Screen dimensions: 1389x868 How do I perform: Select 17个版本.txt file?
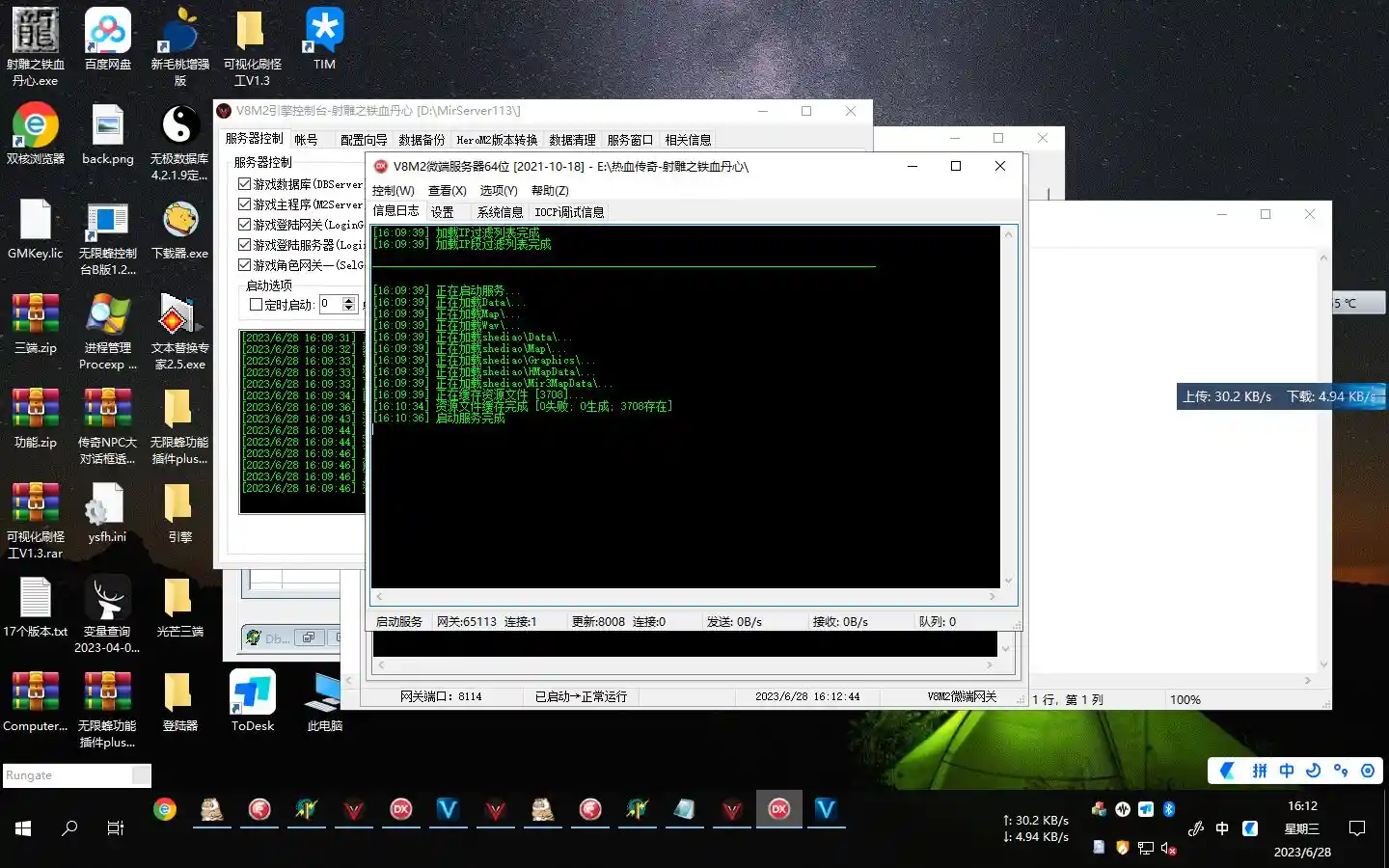pyautogui.click(x=36, y=607)
